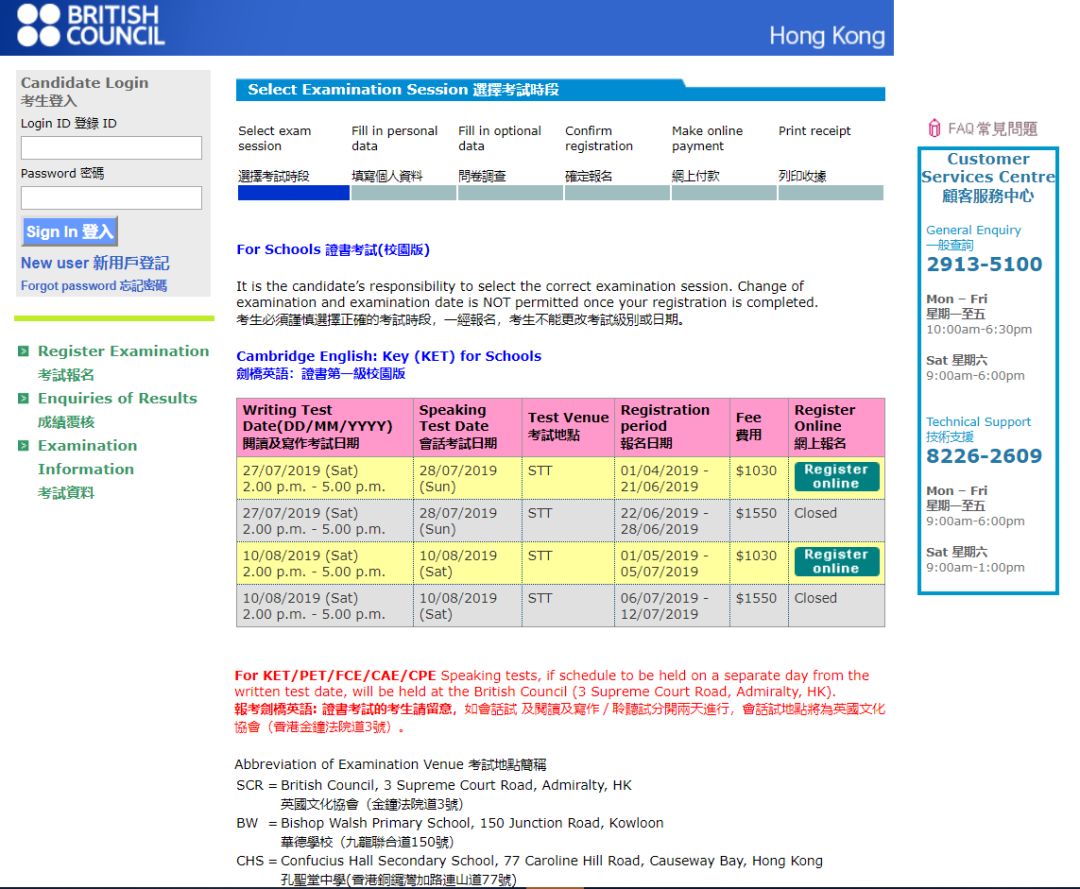The width and height of the screenshot is (1080, 889).
Task: Open the Enquiries of Results page
Action: click(x=116, y=398)
